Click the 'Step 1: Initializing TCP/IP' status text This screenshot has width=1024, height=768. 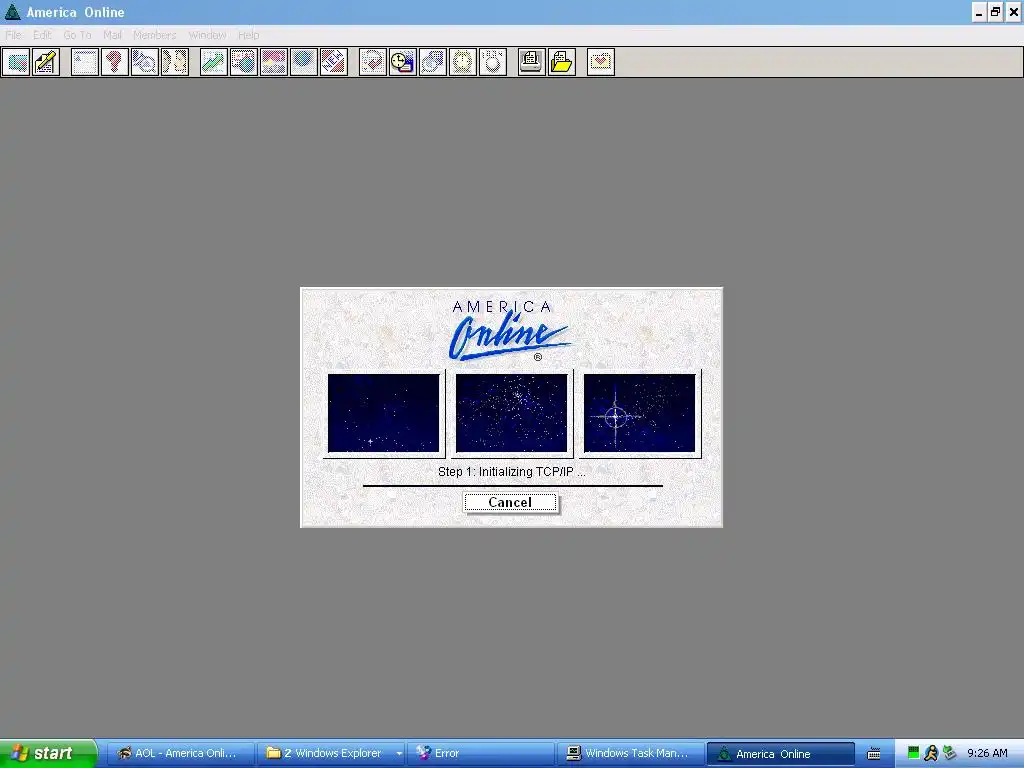click(x=511, y=472)
